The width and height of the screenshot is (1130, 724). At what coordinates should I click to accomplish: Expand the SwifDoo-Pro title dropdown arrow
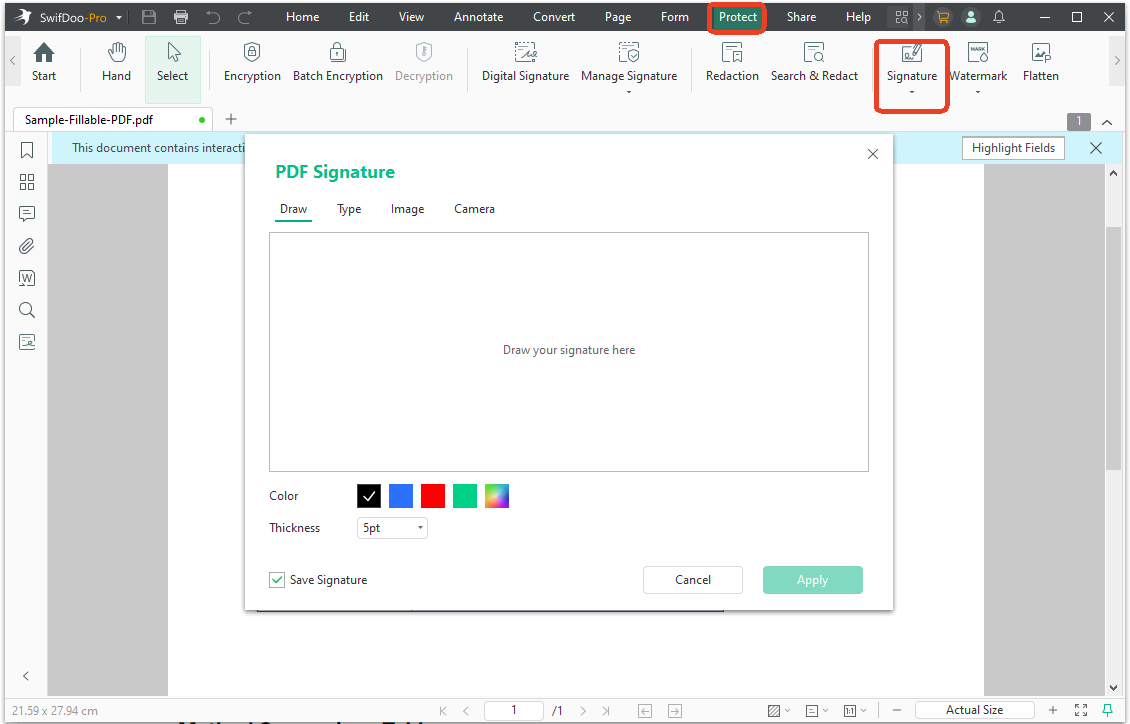pyautogui.click(x=119, y=17)
